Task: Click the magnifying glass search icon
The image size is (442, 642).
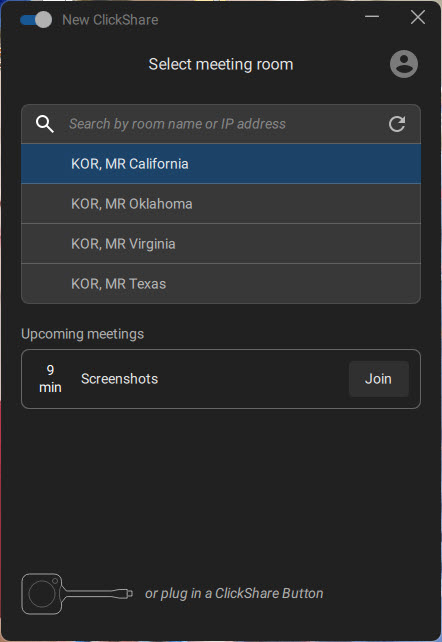Action: point(45,124)
